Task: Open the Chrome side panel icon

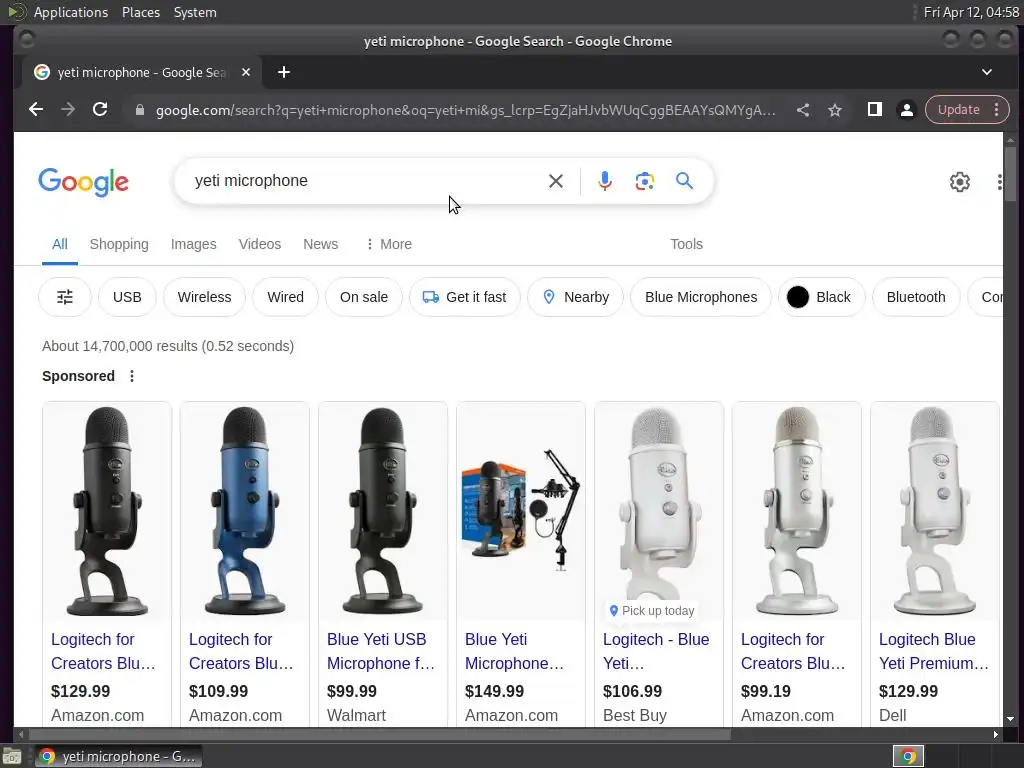Action: point(874,110)
